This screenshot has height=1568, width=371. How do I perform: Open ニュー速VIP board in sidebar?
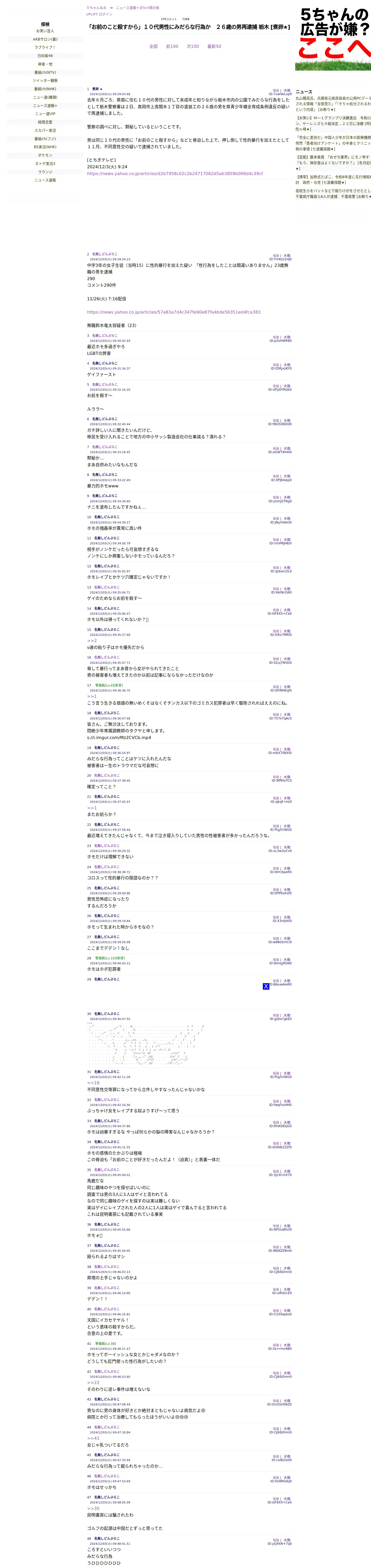[x=45, y=114]
